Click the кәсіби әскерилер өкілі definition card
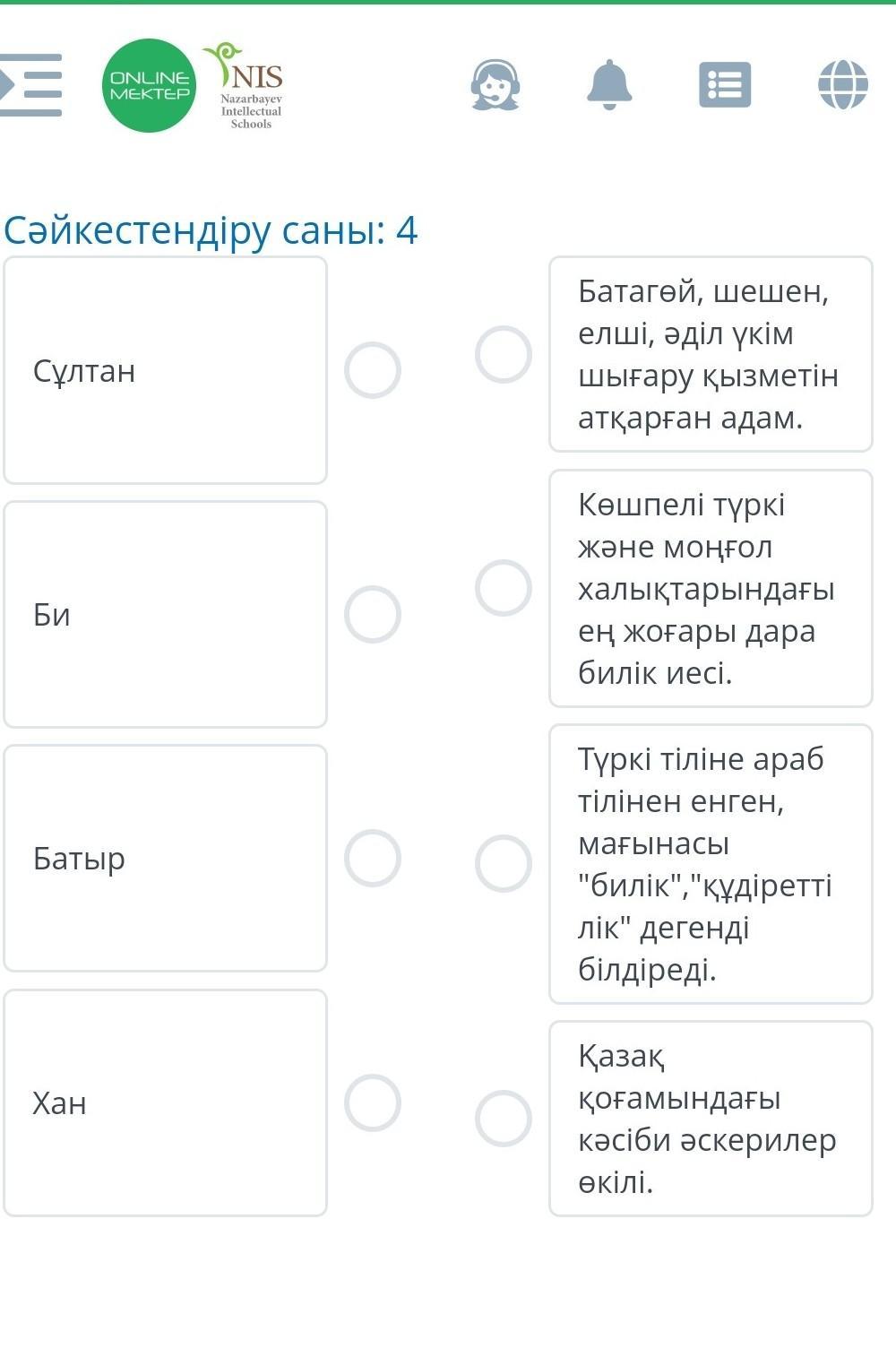The width and height of the screenshot is (896, 1357). tap(711, 1119)
